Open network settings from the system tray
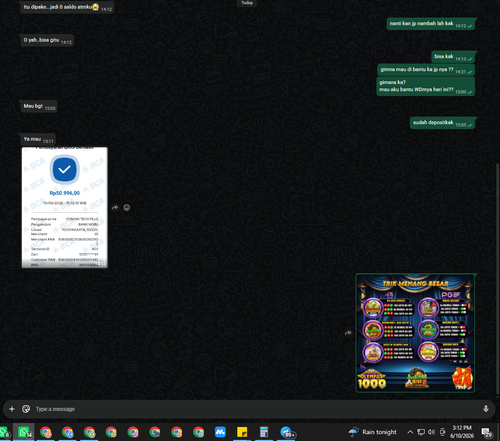 421,432
